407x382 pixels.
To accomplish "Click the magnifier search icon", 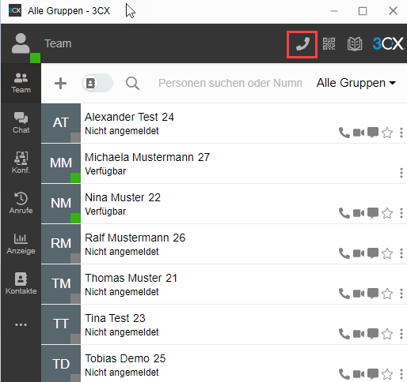I will [132, 83].
